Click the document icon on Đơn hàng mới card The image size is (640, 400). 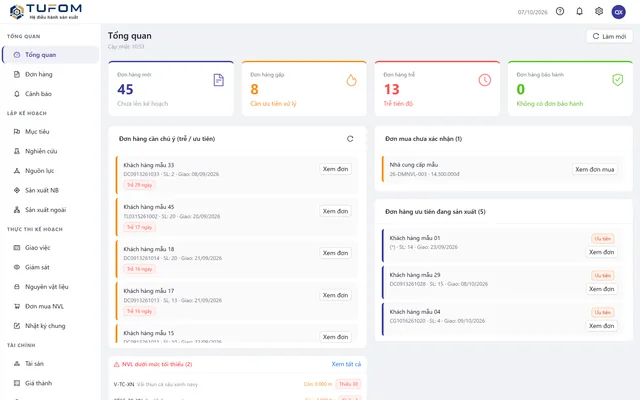tap(219, 80)
